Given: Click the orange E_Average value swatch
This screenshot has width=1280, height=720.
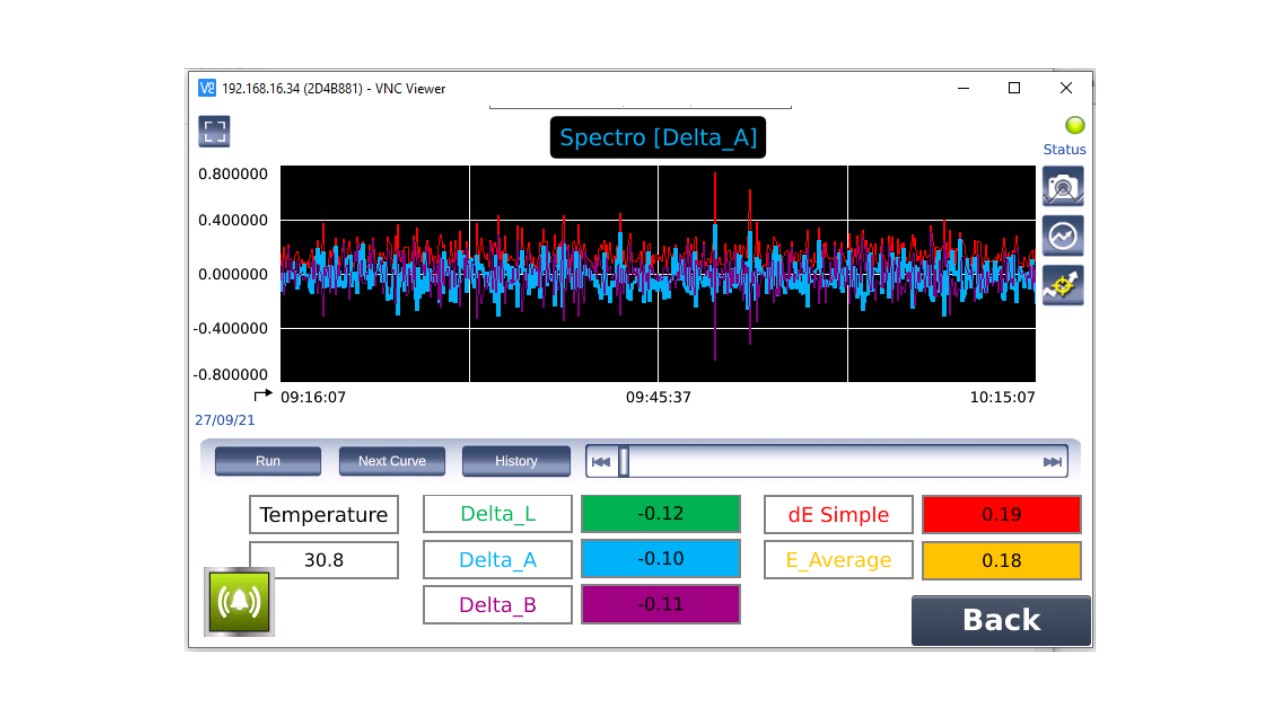Looking at the screenshot, I should pyautogui.click(x=1001, y=560).
